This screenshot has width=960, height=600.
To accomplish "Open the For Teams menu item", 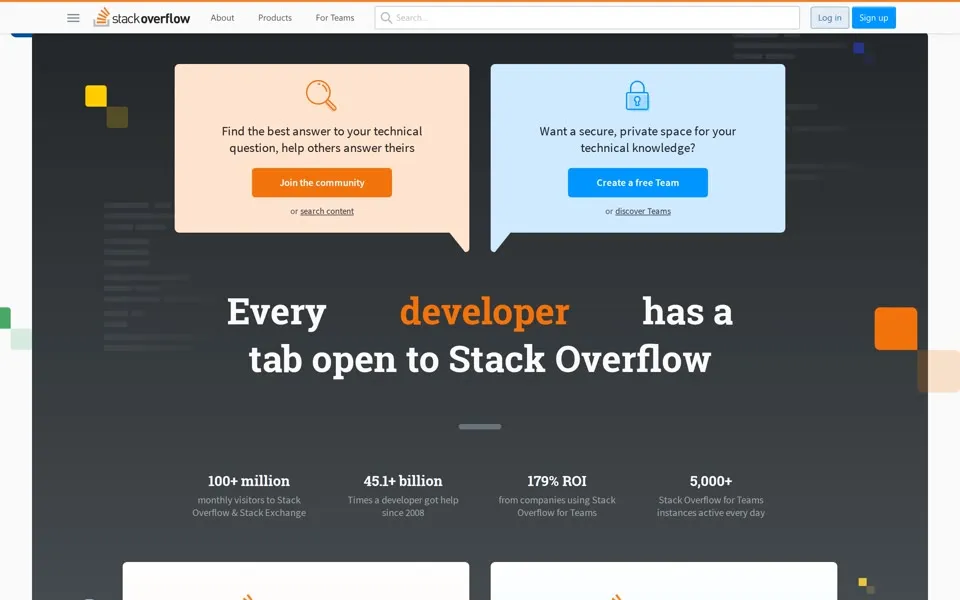I will coord(335,18).
